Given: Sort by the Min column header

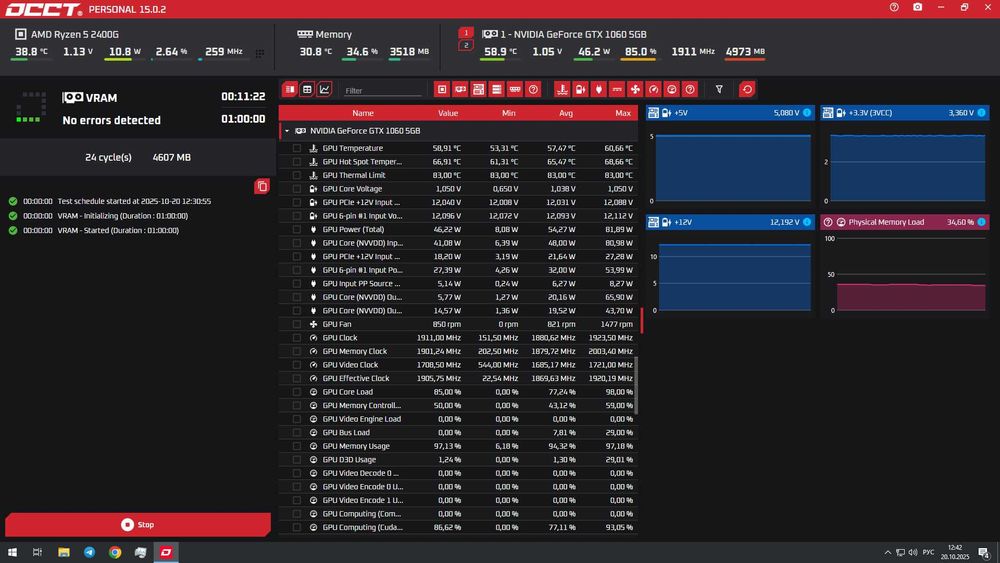Looking at the screenshot, I should tap(508, 113).
